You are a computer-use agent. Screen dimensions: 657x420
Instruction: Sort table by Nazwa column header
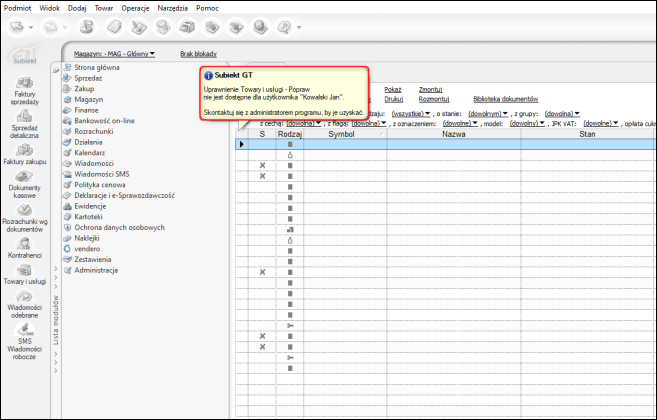pos(454,134)
